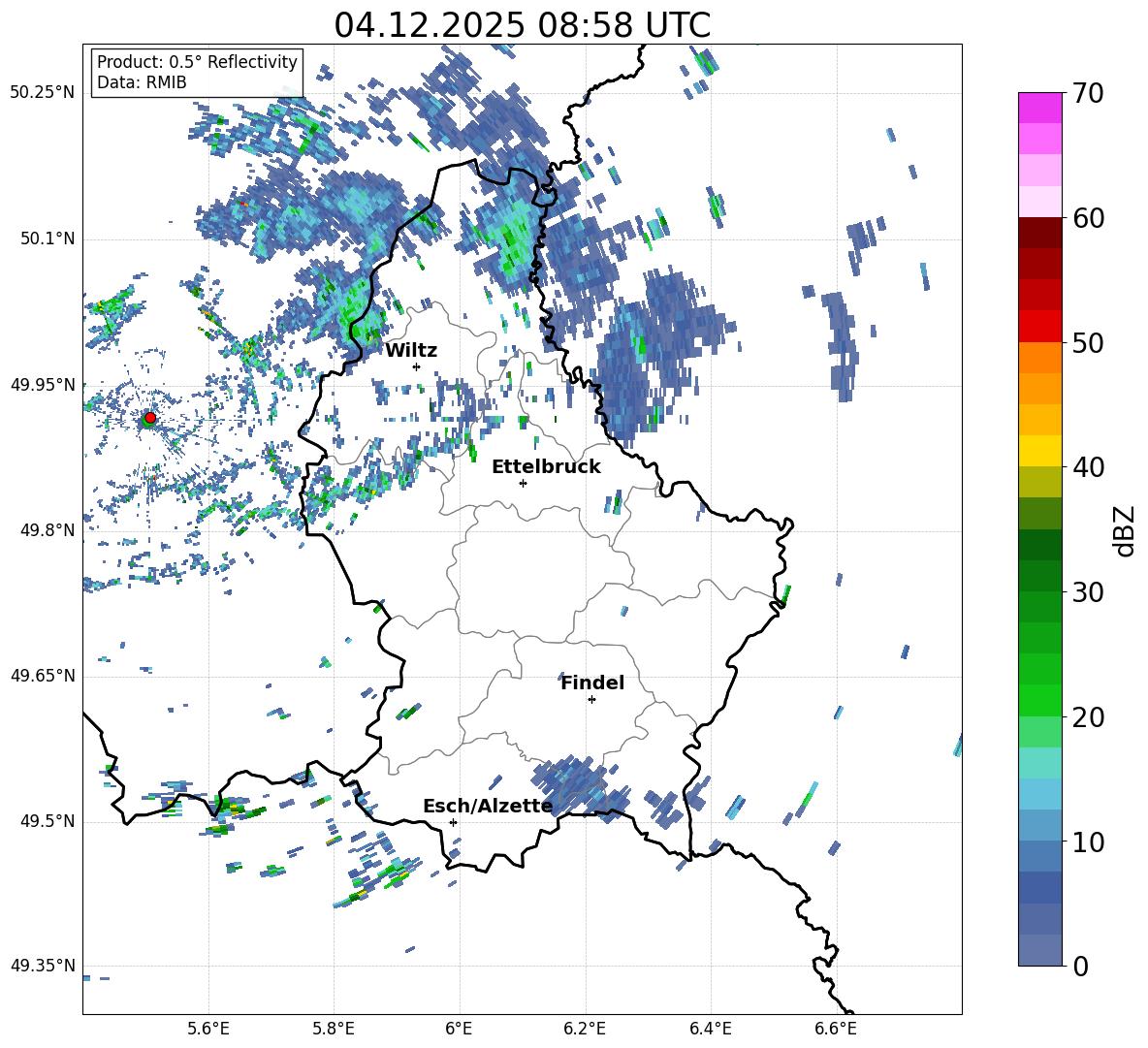
Task: Click the 'Product: 0.5° Reflectivity' legend text
Action: click(x=197, y=62)
